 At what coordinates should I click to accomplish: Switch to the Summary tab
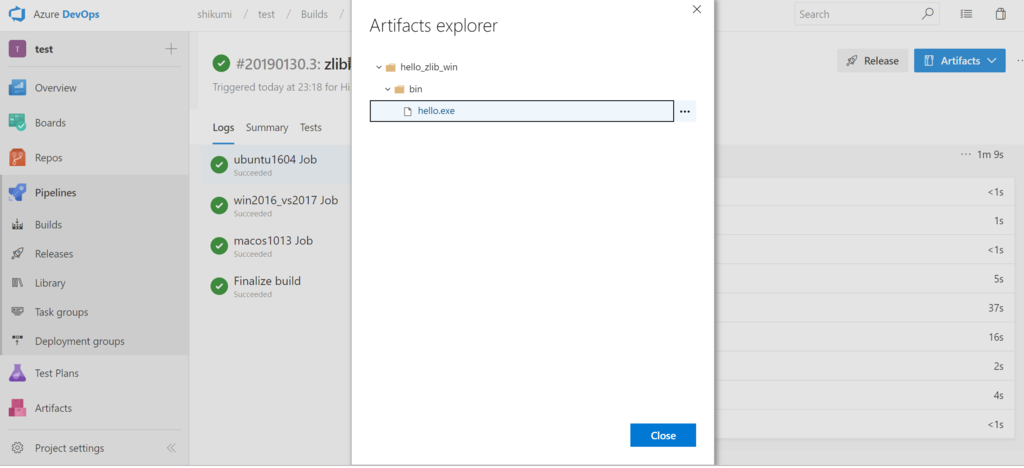click(267, 128)
